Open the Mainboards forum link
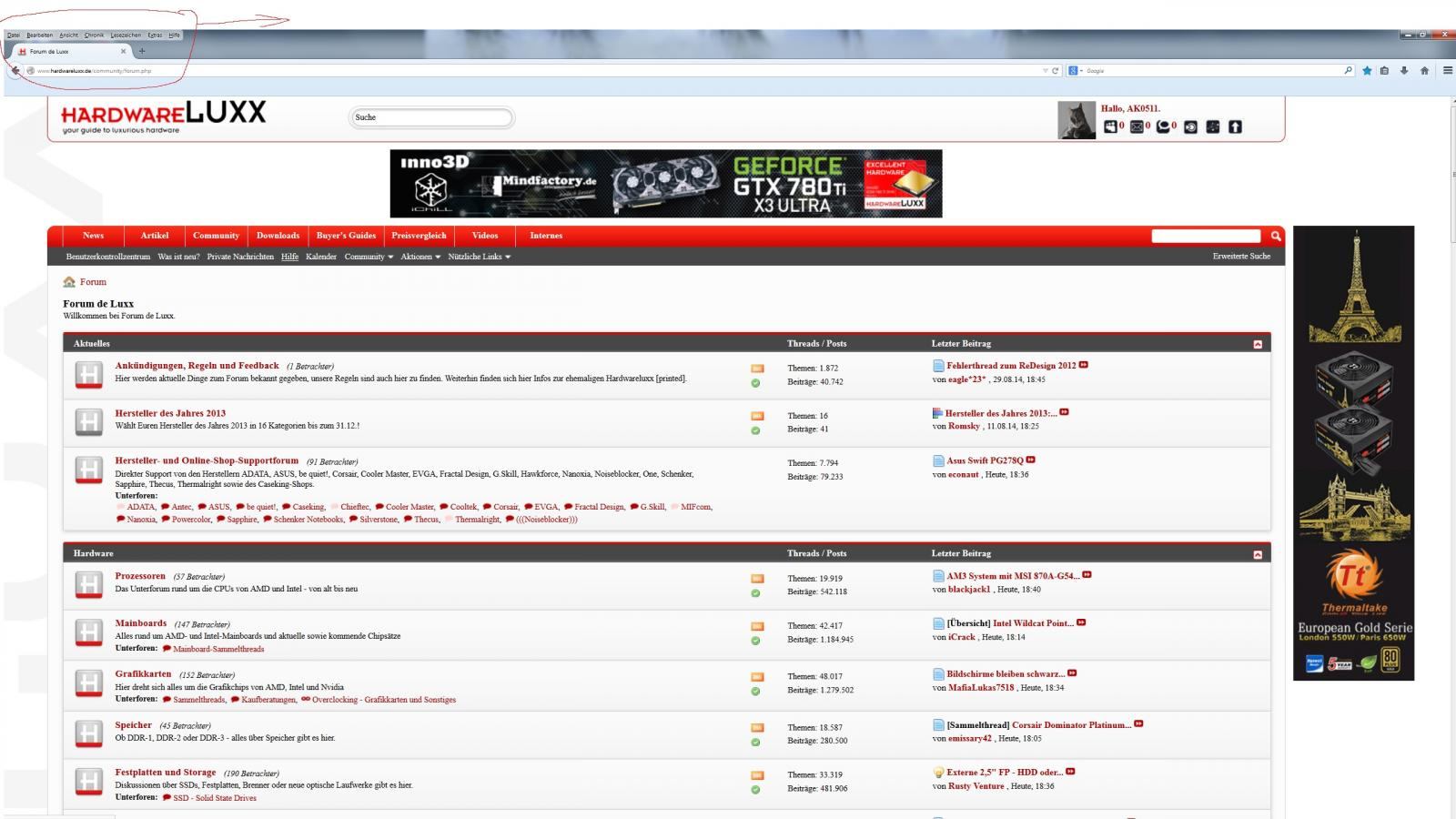This screenshot has width=1456, height=819. (x=141, y=623)
